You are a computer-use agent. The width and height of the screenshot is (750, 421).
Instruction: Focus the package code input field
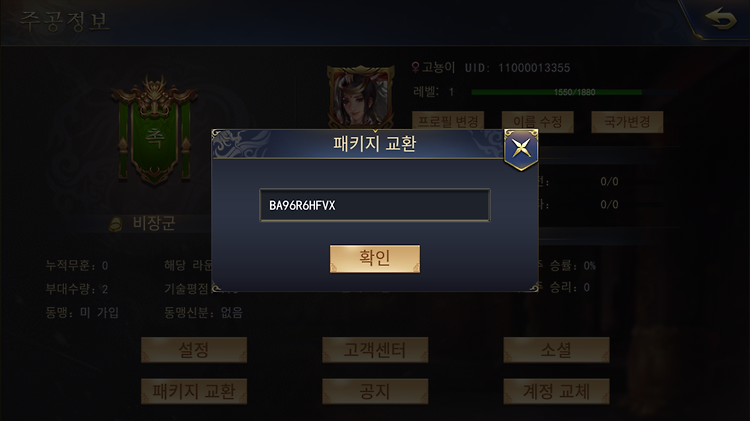(375, 205)
